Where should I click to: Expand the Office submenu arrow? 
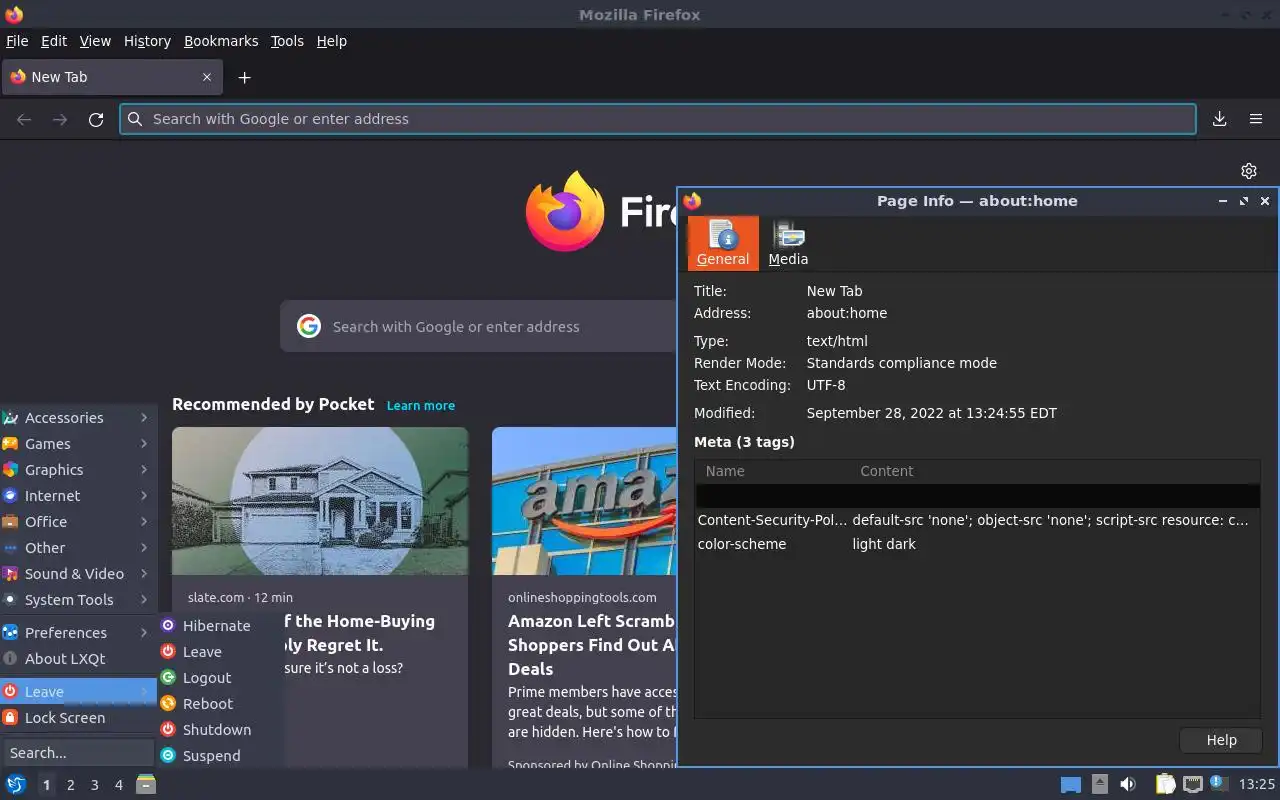[x=144, y=522]
